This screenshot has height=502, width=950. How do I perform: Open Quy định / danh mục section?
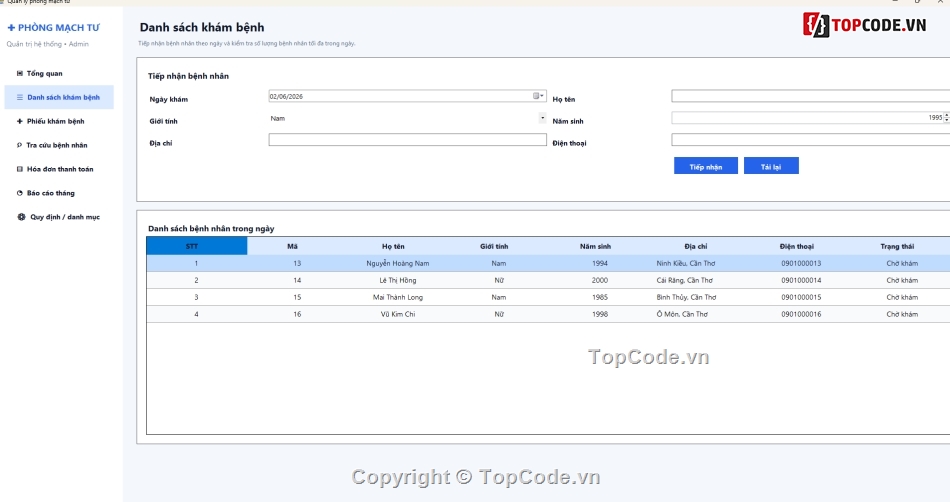tap(59, 217)
